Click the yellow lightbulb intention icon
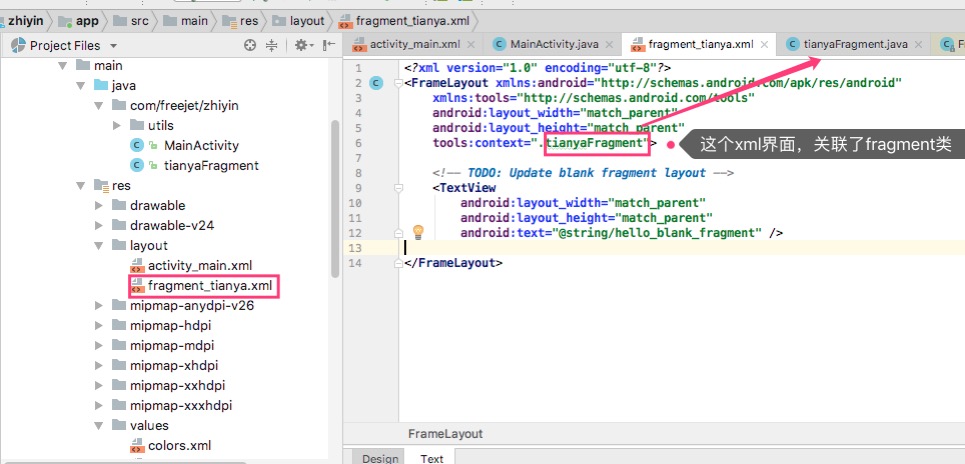This screenshot has width=965, height=464. pyautogui.click(x=418, y=233)
